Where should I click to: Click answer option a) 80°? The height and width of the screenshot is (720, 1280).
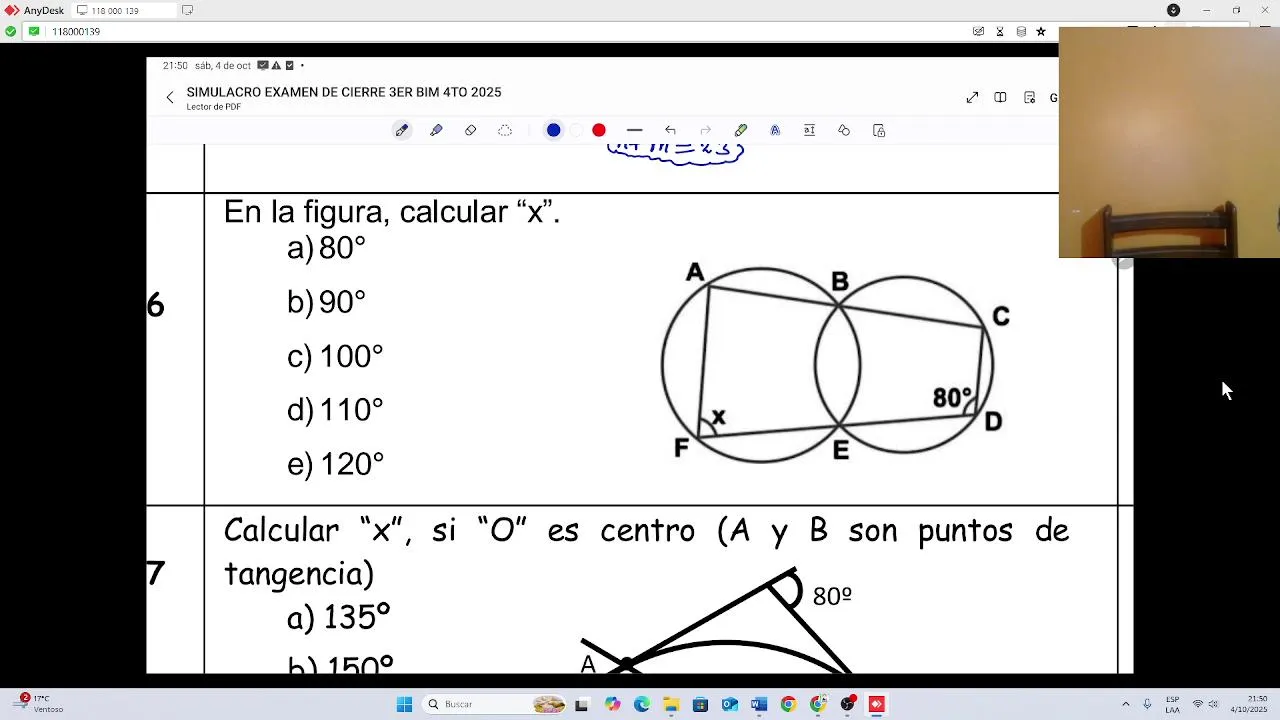pyautogui.click(x=326, y=248)
